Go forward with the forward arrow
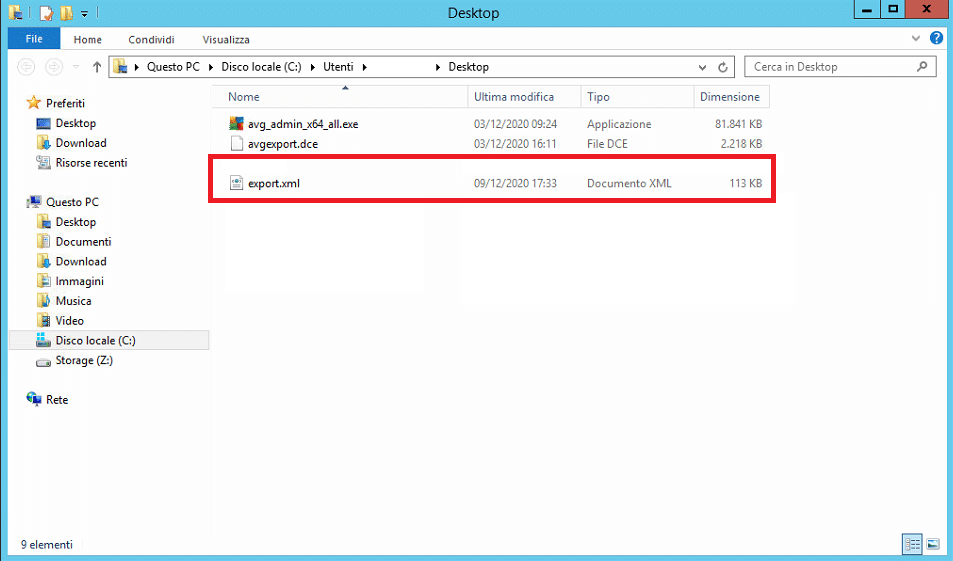The height and width of the screenshot is (561, 953). pyautogui.click(x=54, y=66)
